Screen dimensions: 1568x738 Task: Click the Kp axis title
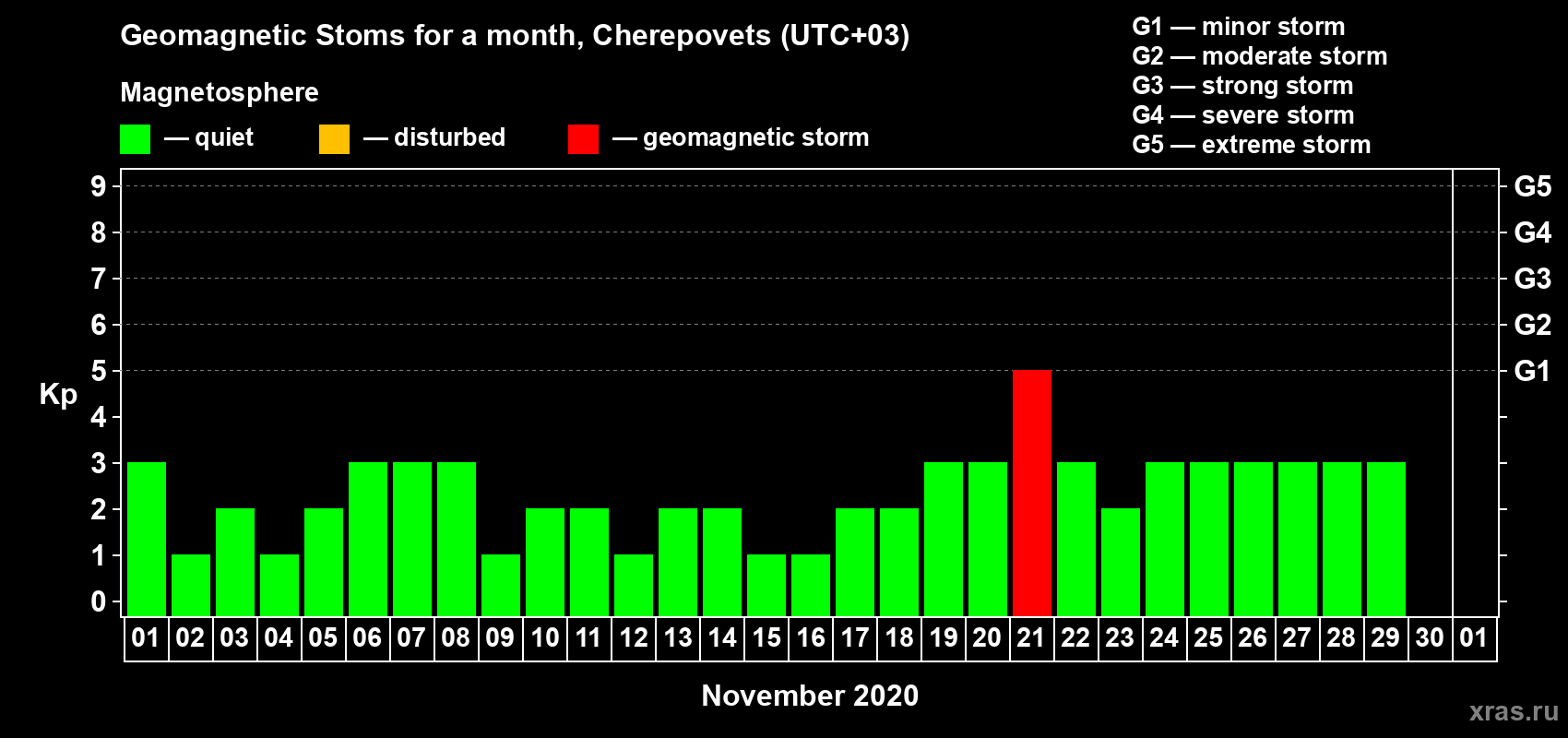pos(58,395)
